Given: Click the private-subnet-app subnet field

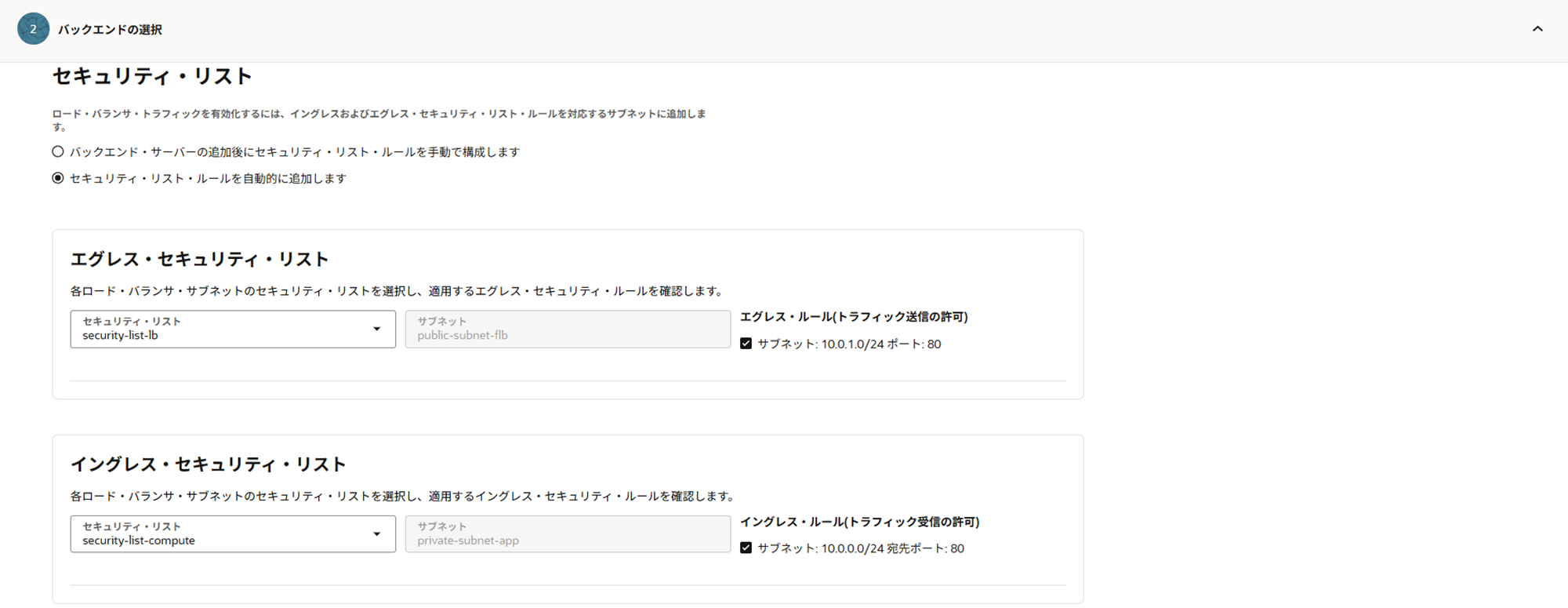Looking at the screenshot, I should coord(568,533).
